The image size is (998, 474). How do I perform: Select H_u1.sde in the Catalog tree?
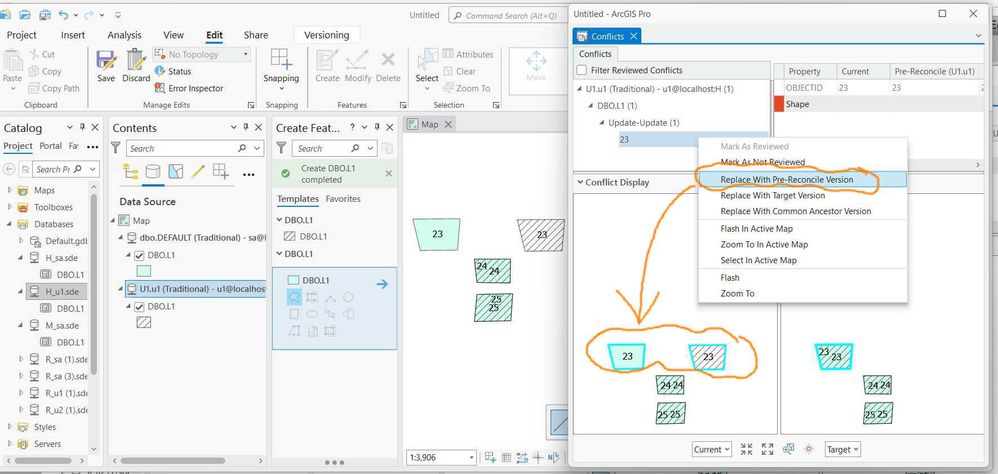coord(62,291)
